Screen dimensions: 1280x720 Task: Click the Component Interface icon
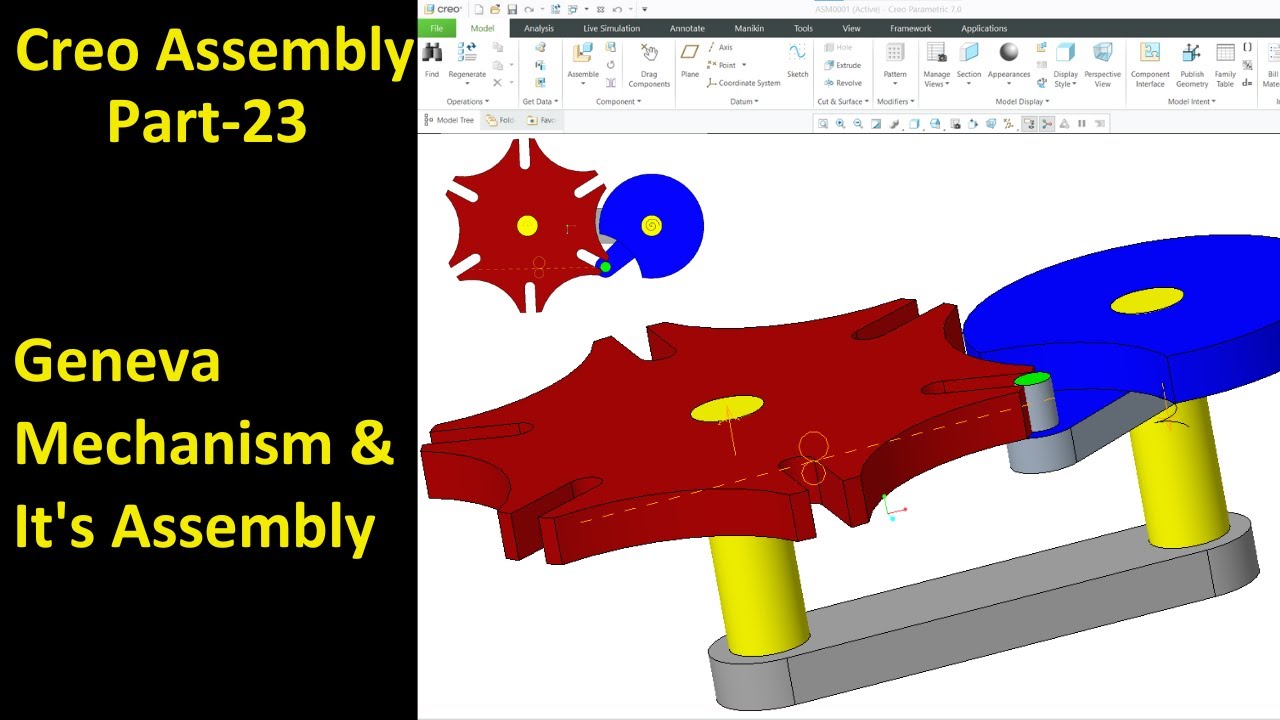tap(1150, 53)
